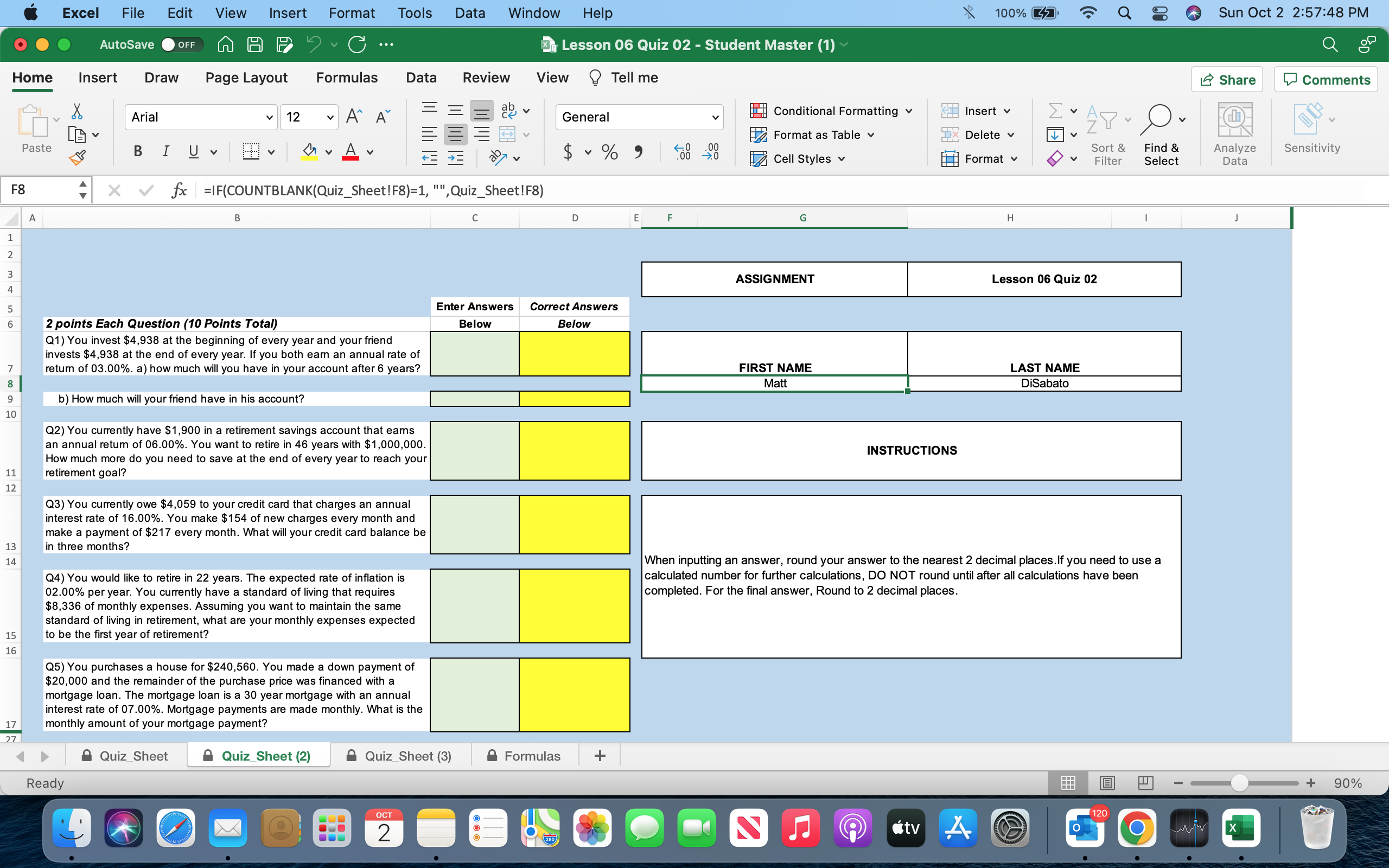Switch to the Formulas ribbon tab
The width and height of the screenshot is (1389, 868).
coord(347,78)
